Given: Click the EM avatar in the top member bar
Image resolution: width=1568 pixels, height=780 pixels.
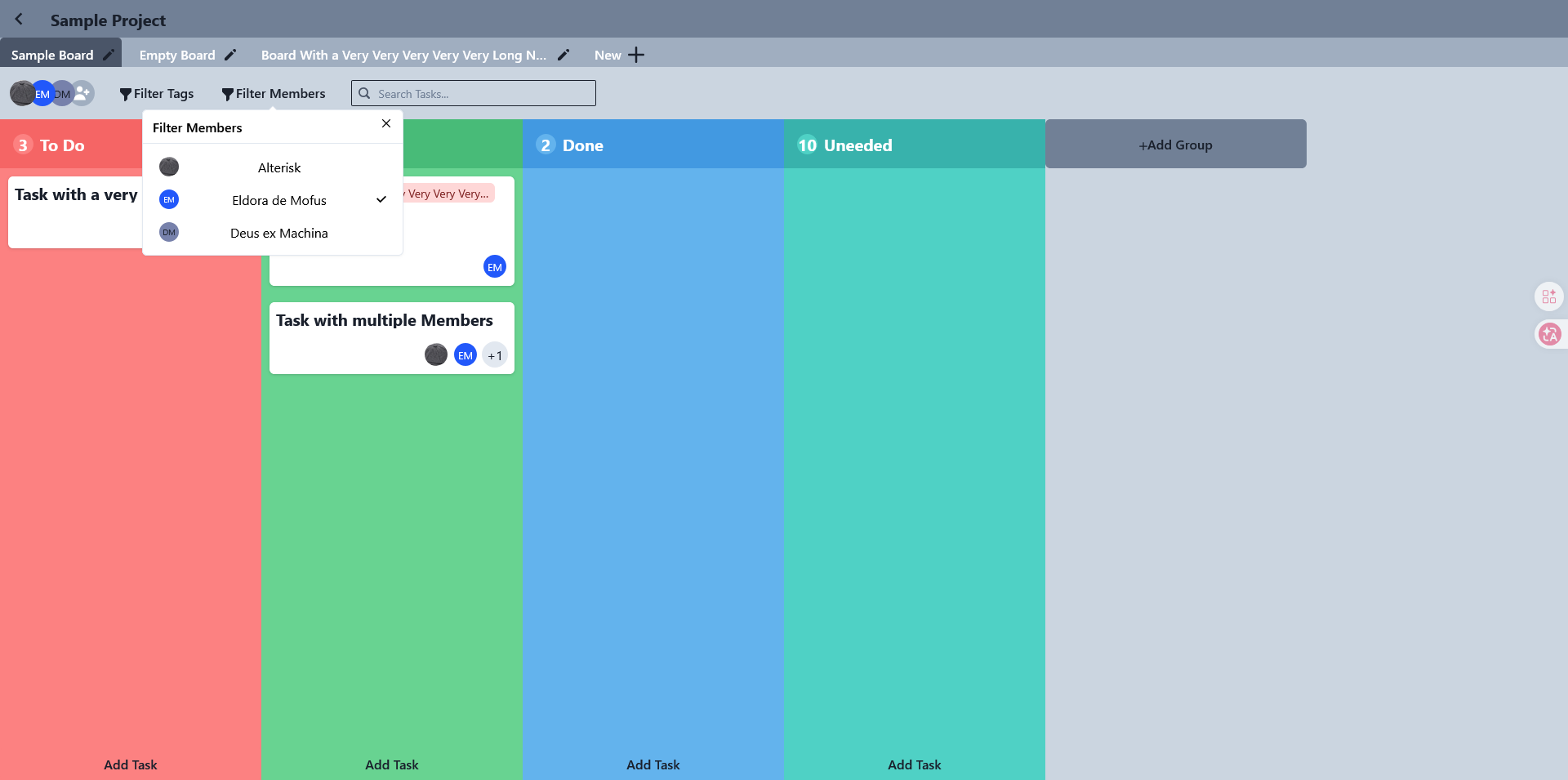Looking at the screenshot, I should [x=42, y=93].
